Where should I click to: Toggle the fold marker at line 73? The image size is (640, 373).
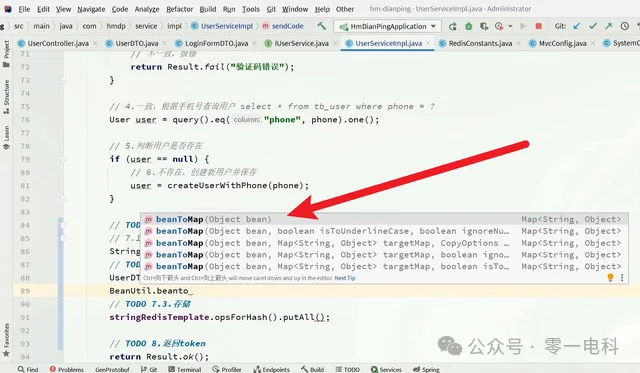[63, 80]
